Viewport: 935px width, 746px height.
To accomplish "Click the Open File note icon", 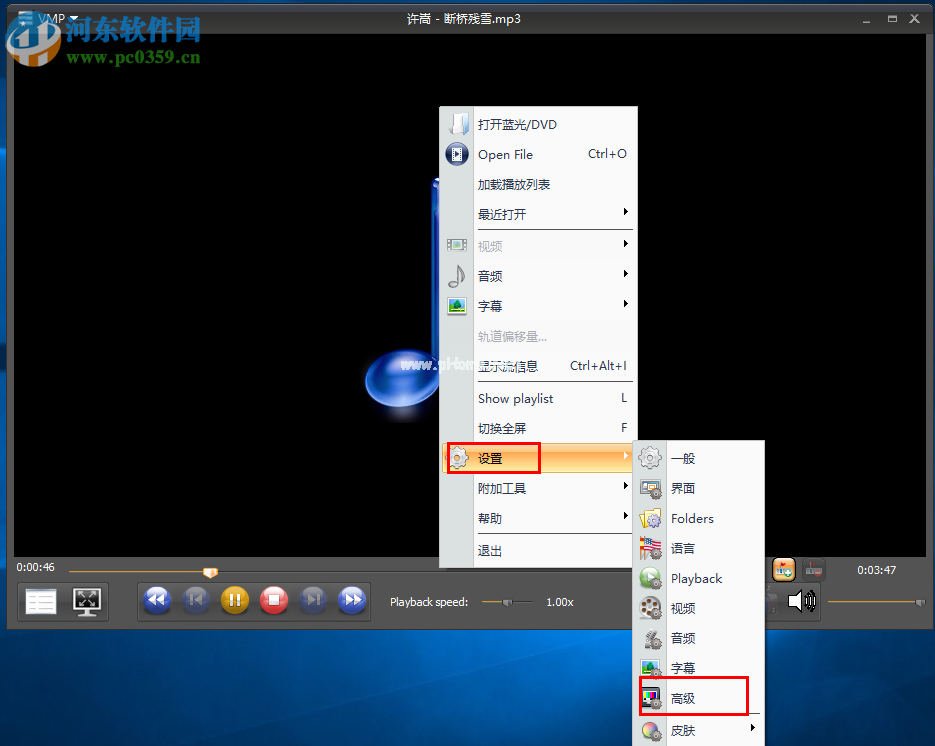I will pyautogui.click(x=457, y=154).
